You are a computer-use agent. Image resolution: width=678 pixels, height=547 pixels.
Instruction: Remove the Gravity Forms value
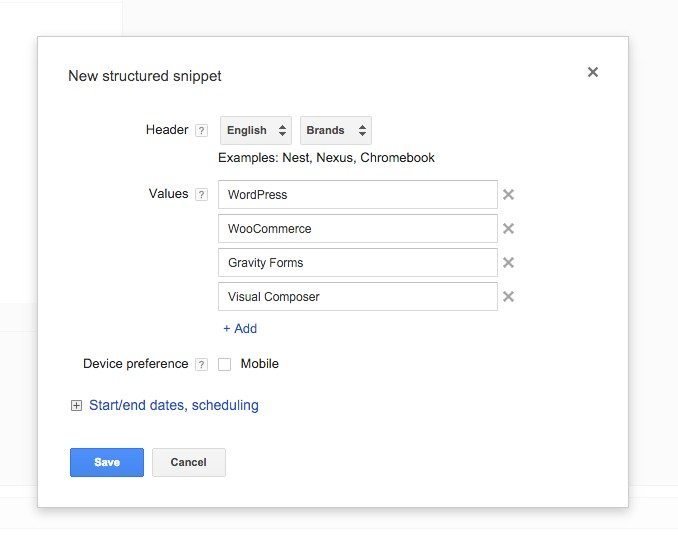(508, 262)
